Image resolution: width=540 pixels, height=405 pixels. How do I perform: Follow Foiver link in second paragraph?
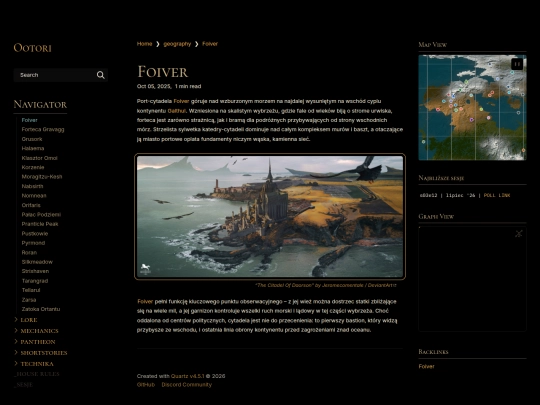pyautogui.click(x=145, y=302)
